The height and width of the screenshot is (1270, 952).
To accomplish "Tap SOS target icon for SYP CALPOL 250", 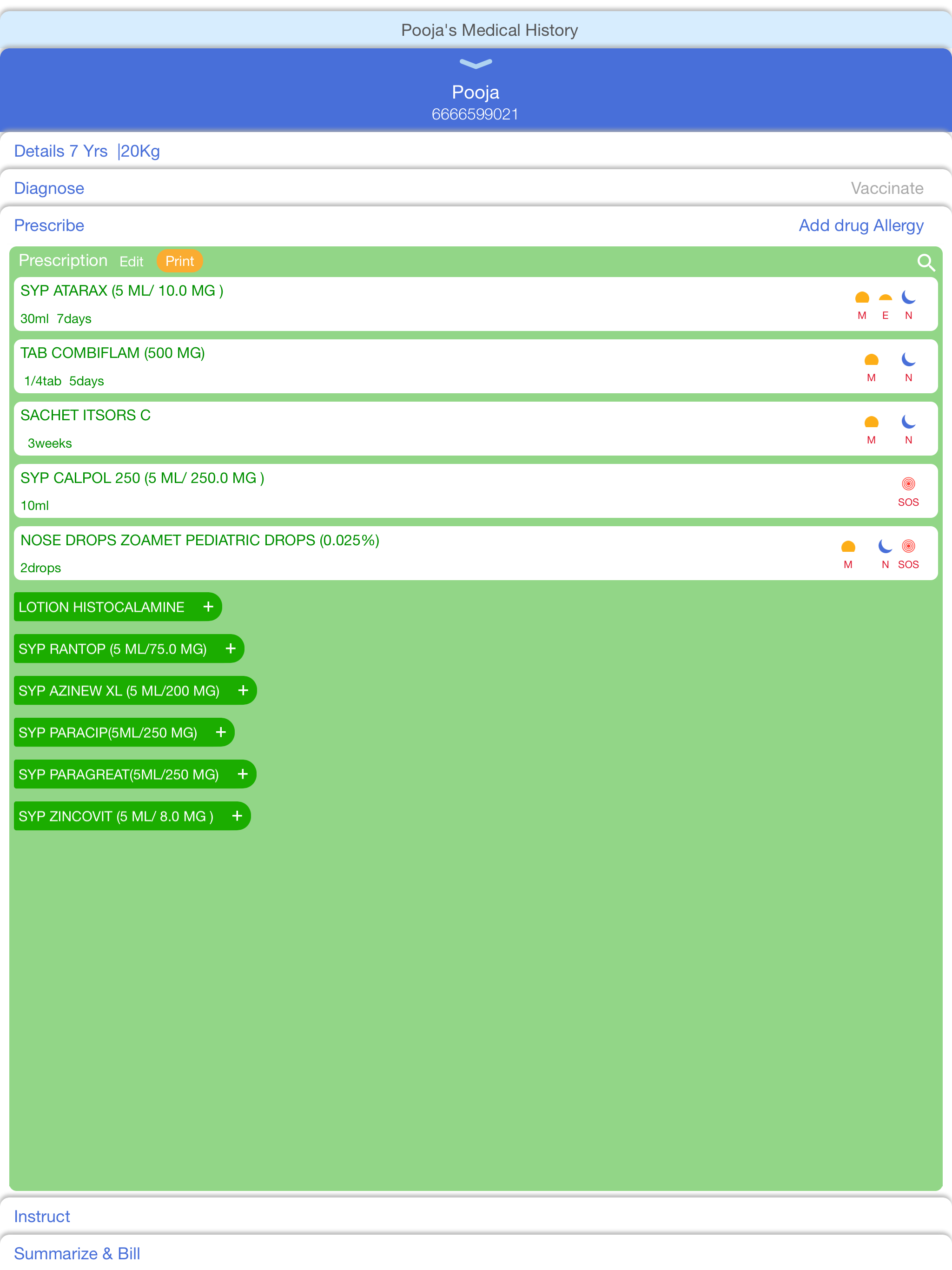I will pyautogui.click(x=908, y=483).
